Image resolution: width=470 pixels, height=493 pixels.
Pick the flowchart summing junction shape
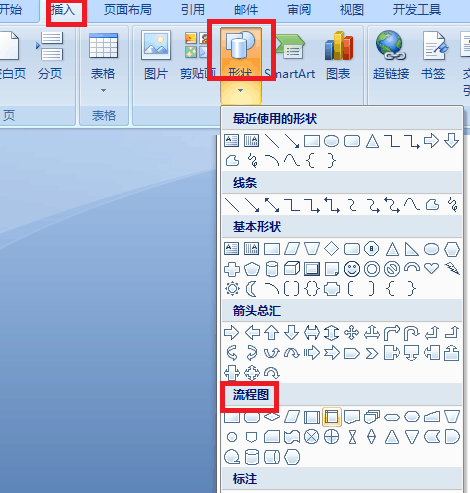tap(312, 437)
